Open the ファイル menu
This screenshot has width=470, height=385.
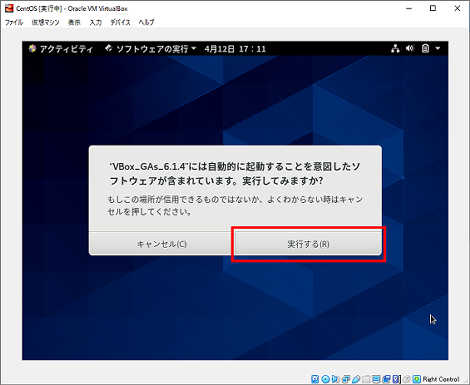click(x=14, y=22)
